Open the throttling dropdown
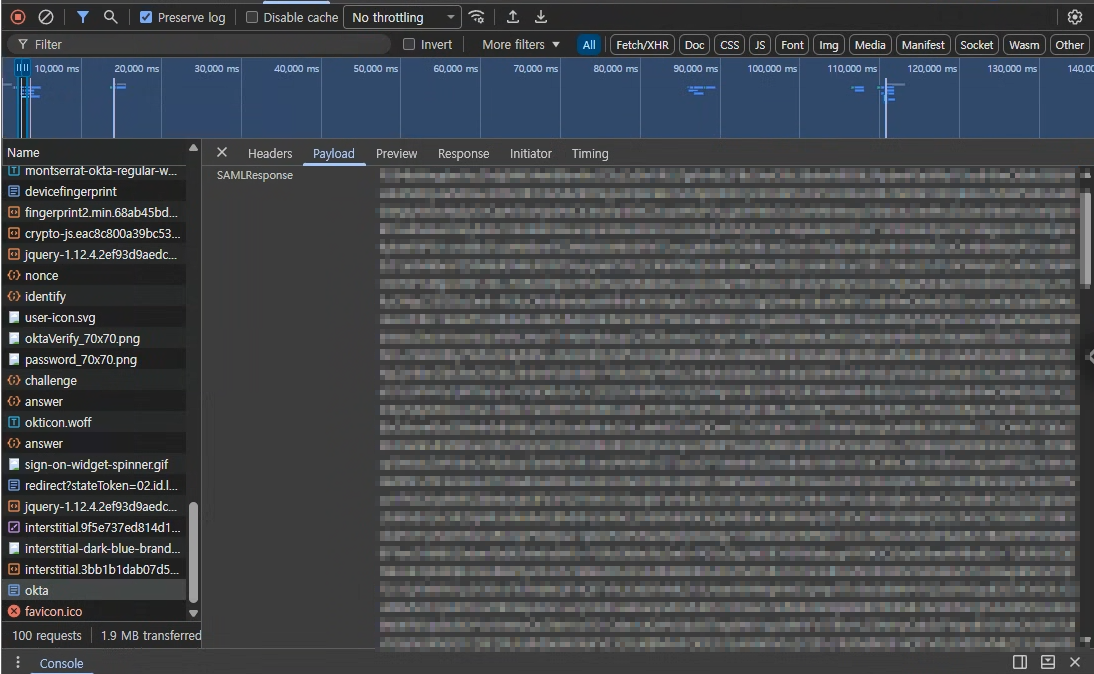Image resolution: width=1094 pixels, height=674 pixels. click(403, 17)
